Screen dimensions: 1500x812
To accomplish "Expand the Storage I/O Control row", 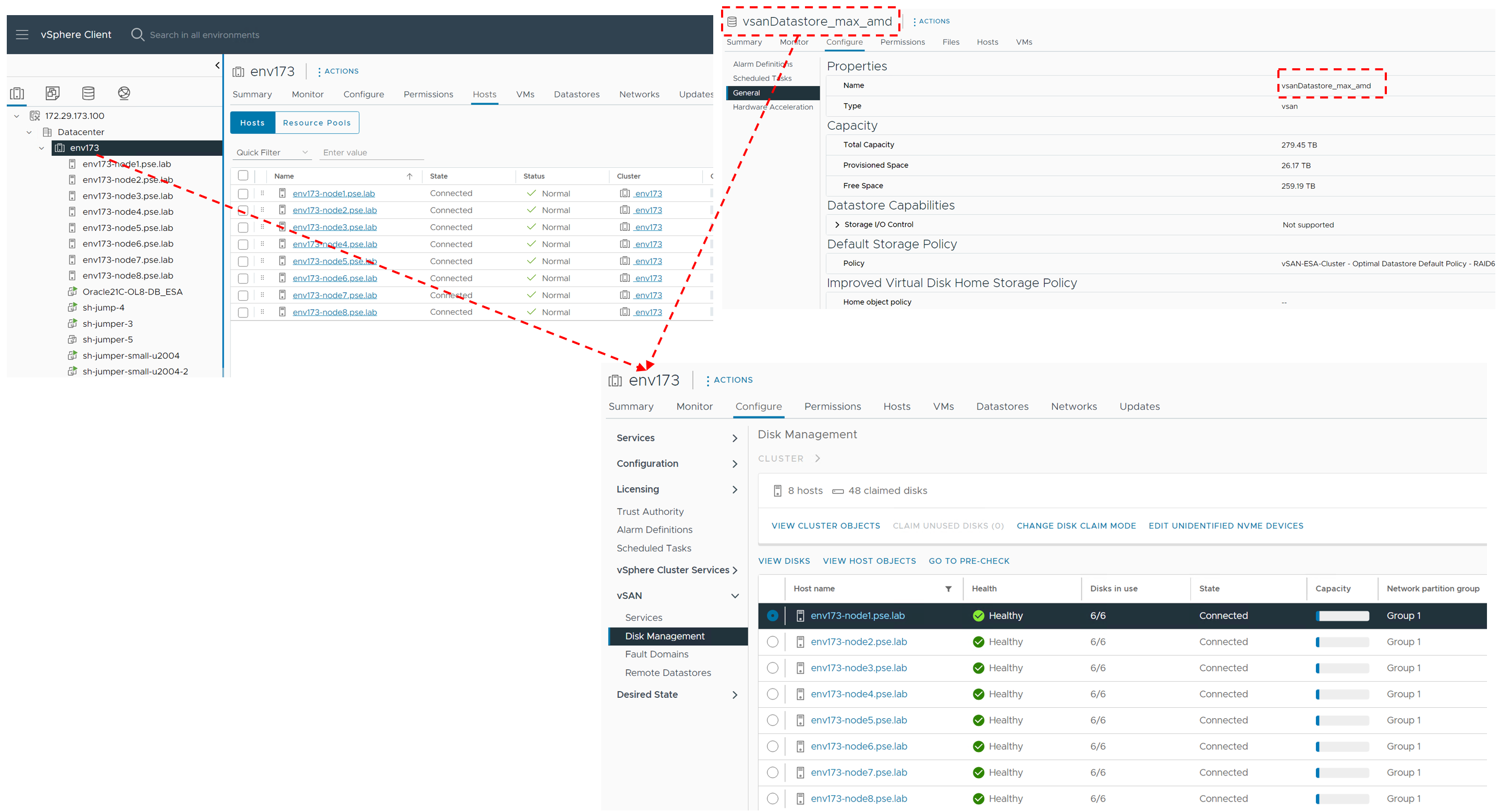I will click(837, 225).
